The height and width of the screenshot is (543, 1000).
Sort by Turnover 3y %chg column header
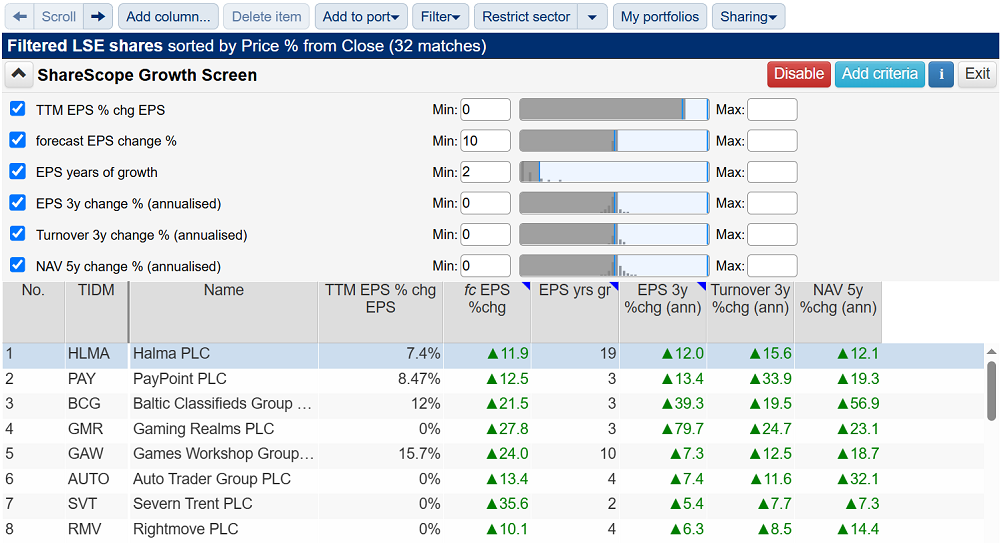pyautogui.click(x=751, y=312)
